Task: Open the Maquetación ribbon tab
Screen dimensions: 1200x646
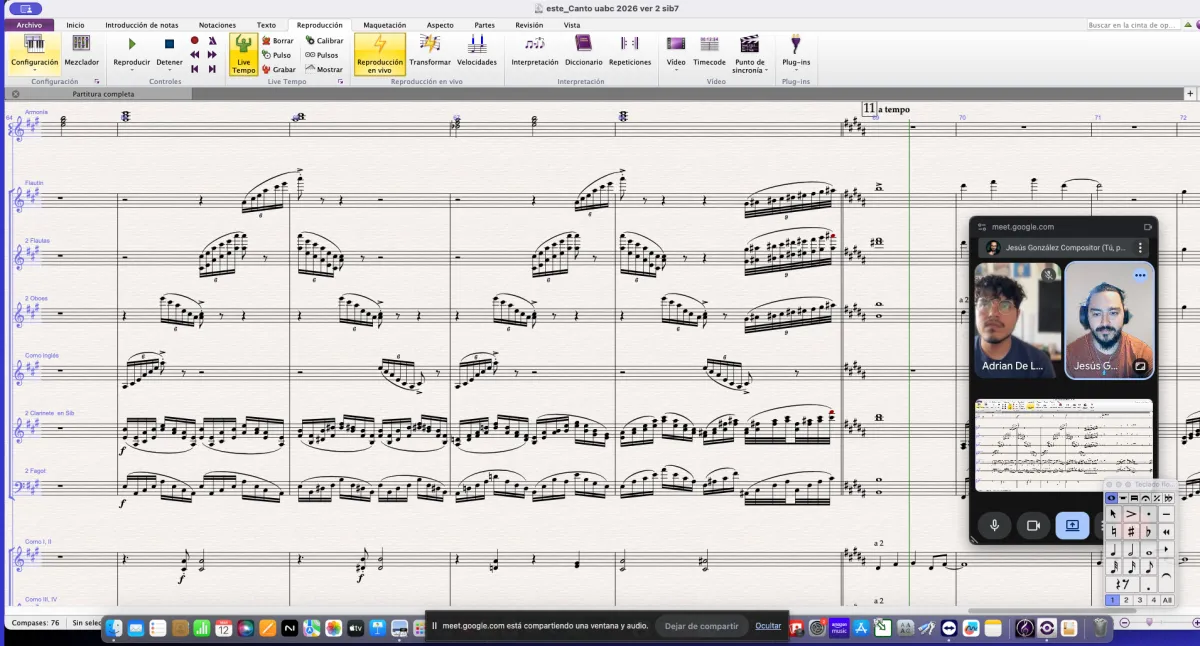Action: click(x=384, y=25)
